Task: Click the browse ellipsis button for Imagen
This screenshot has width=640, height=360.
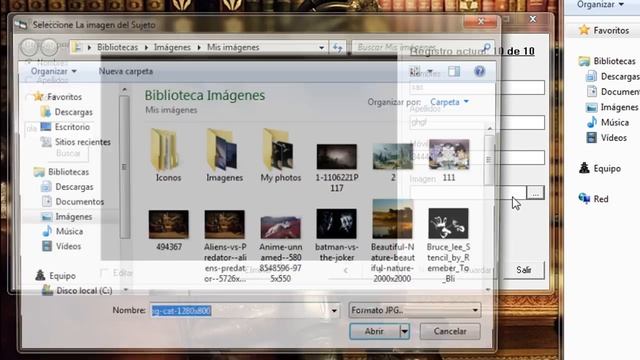Action: (x=535, y=193)
